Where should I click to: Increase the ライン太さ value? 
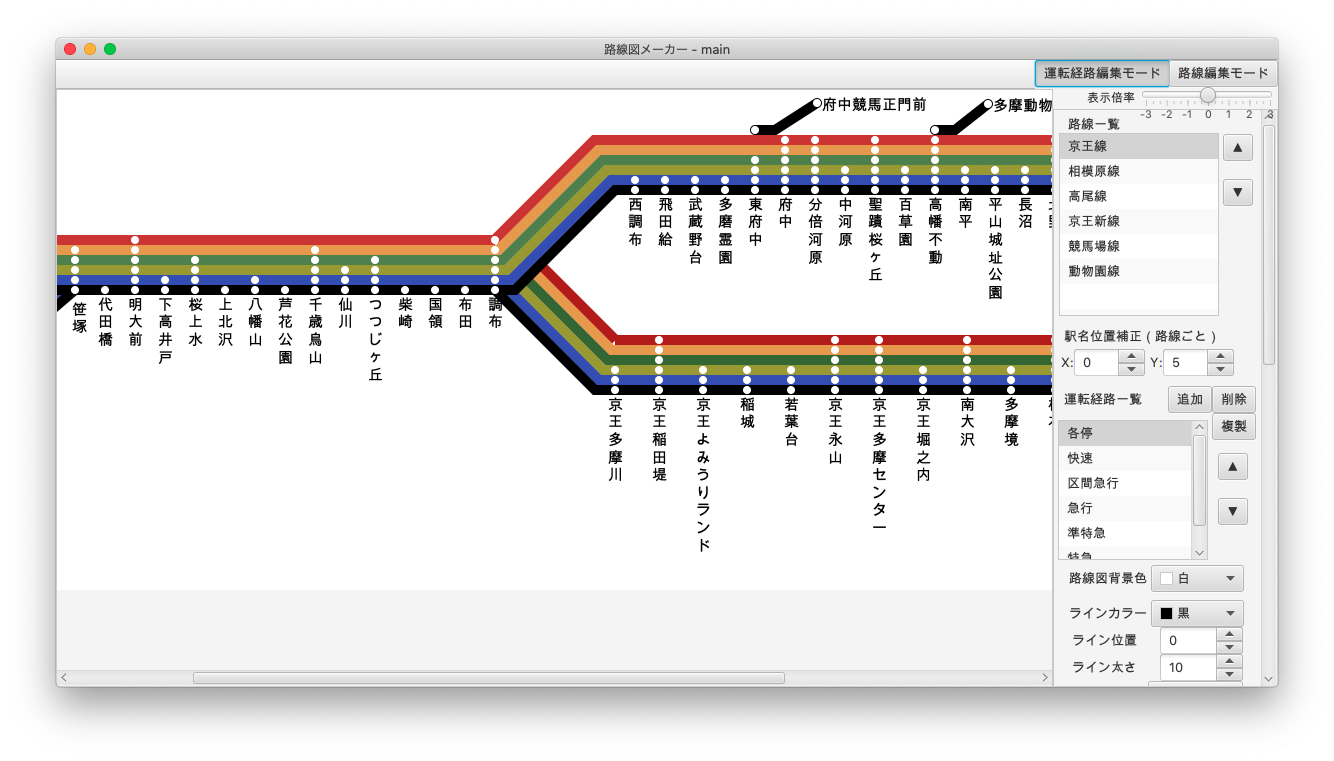tap(1229, 661)
